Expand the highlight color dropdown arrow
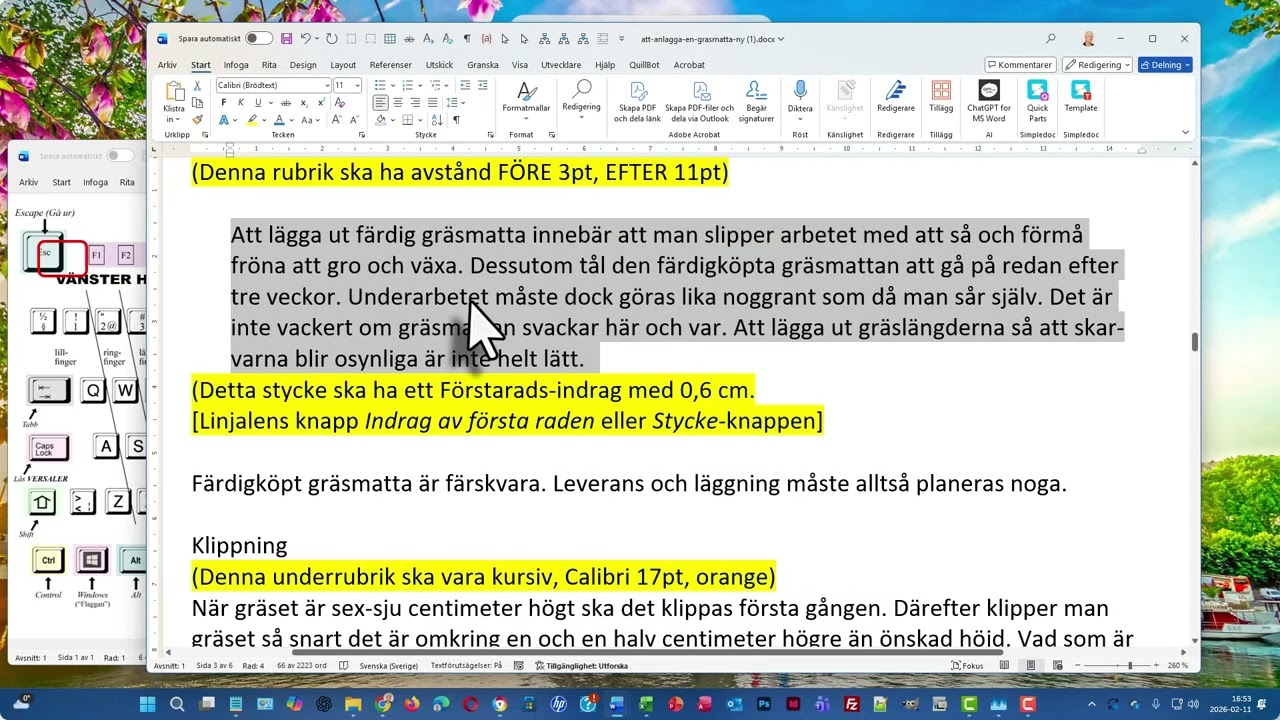This screenshot has height=720, width=1280. [264, 120]
